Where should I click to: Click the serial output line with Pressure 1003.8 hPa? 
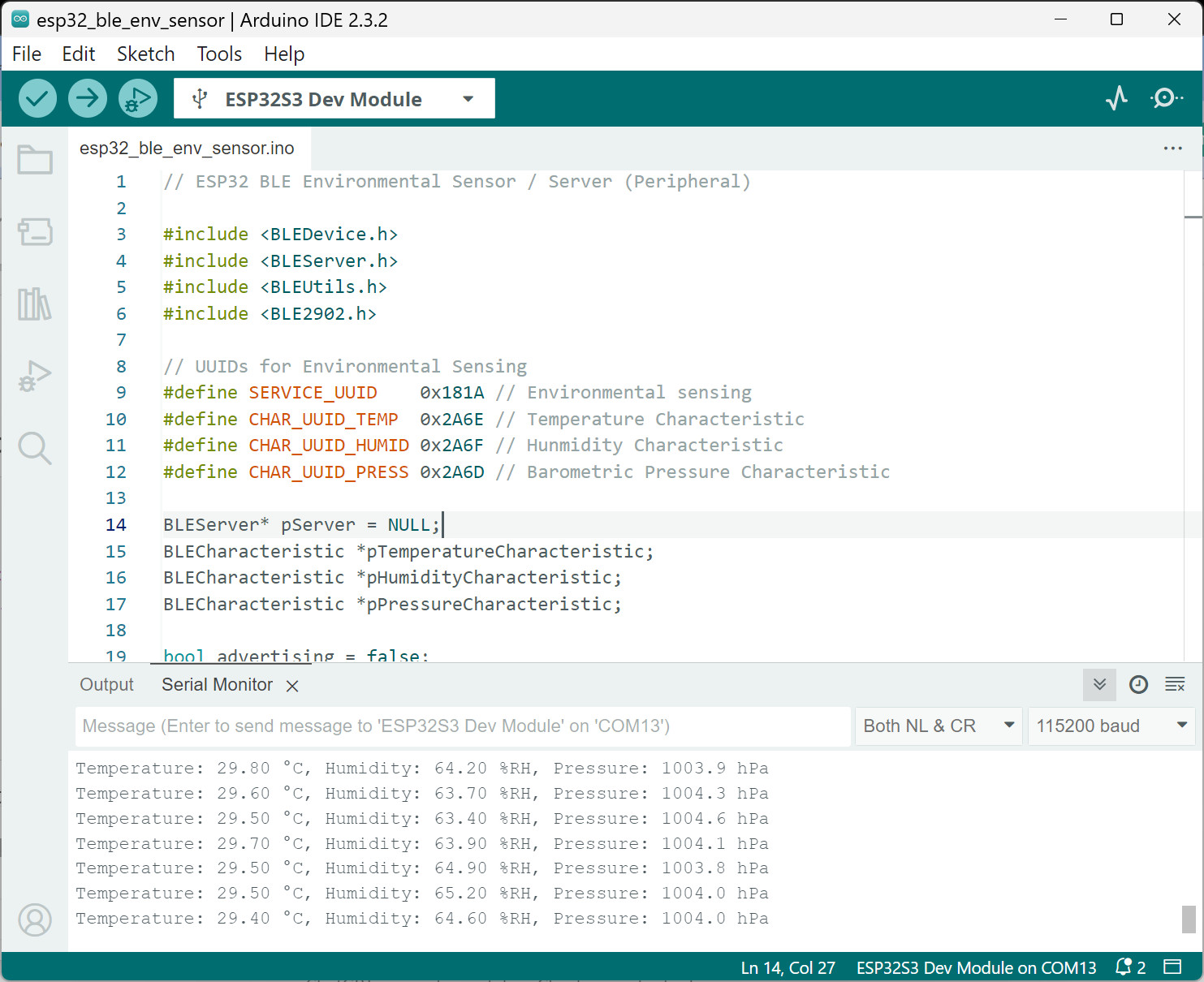click(x=422, y=868)
